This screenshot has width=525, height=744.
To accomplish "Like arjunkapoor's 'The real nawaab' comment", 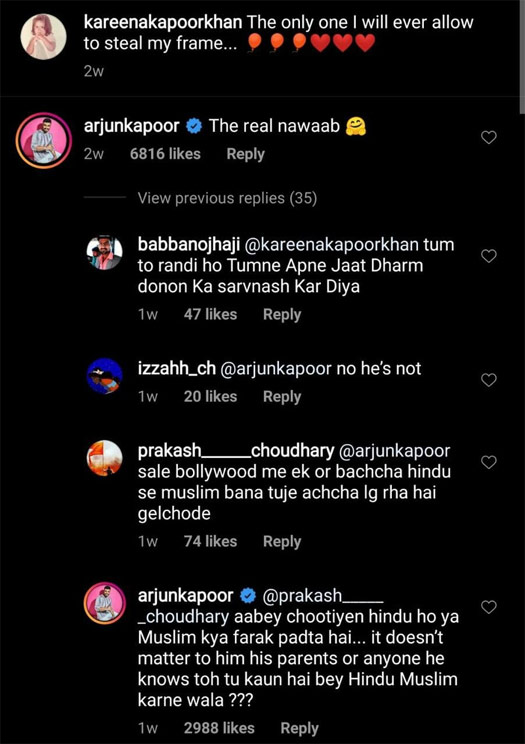I will (x=488, y=138).
